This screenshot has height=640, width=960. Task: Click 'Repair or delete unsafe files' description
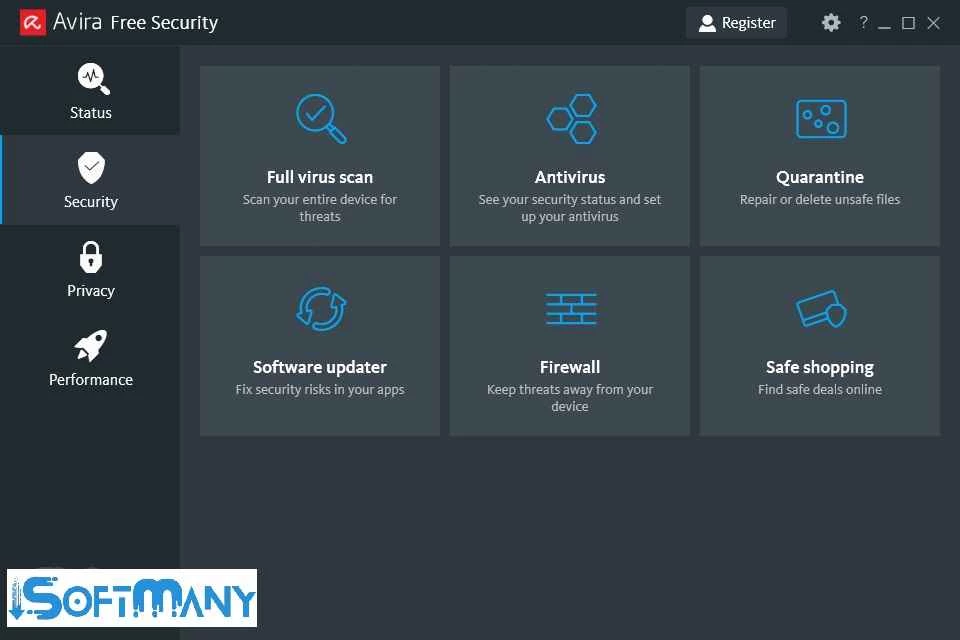click(820, 199)
